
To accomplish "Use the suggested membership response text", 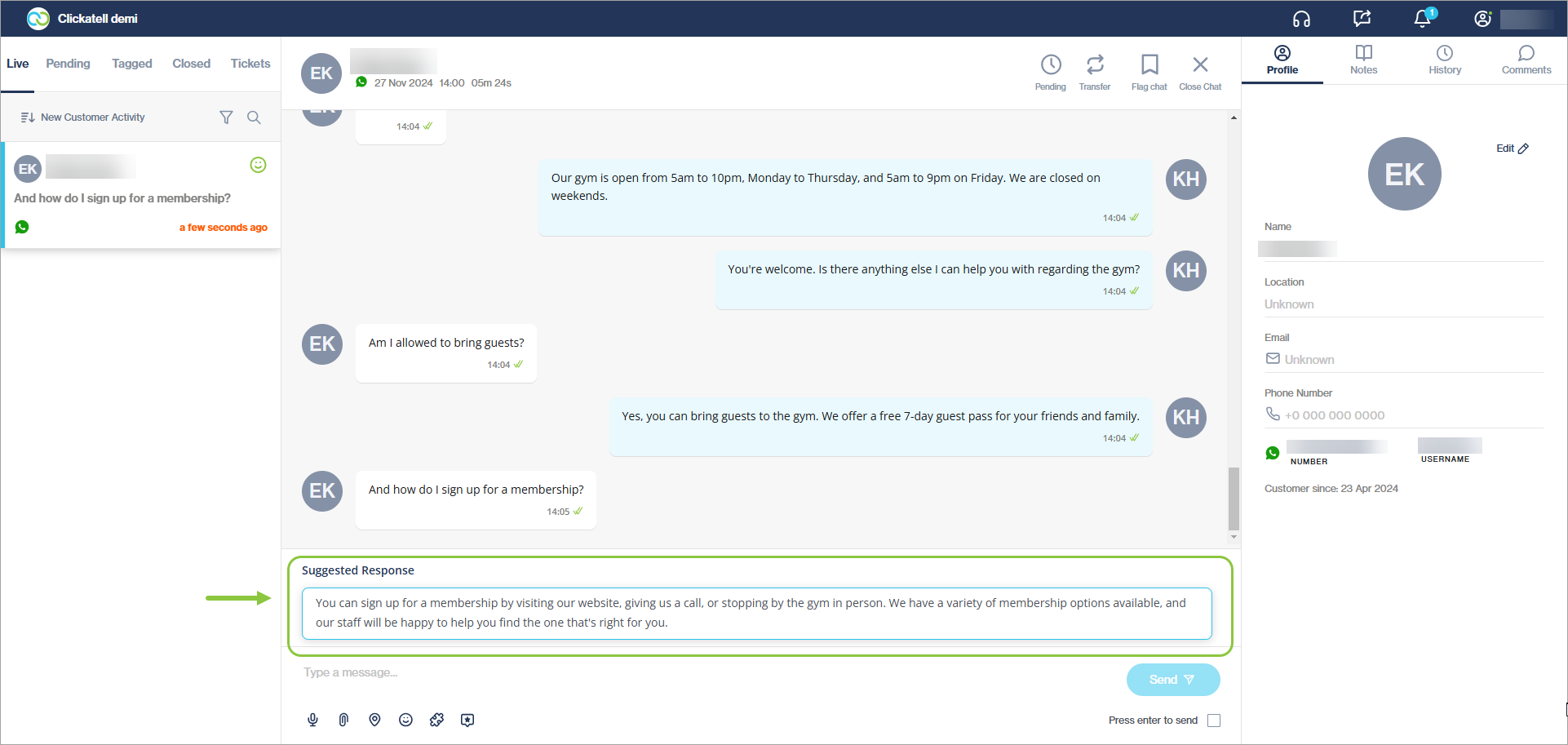I will pyautogui.click(x=756, y=613).
